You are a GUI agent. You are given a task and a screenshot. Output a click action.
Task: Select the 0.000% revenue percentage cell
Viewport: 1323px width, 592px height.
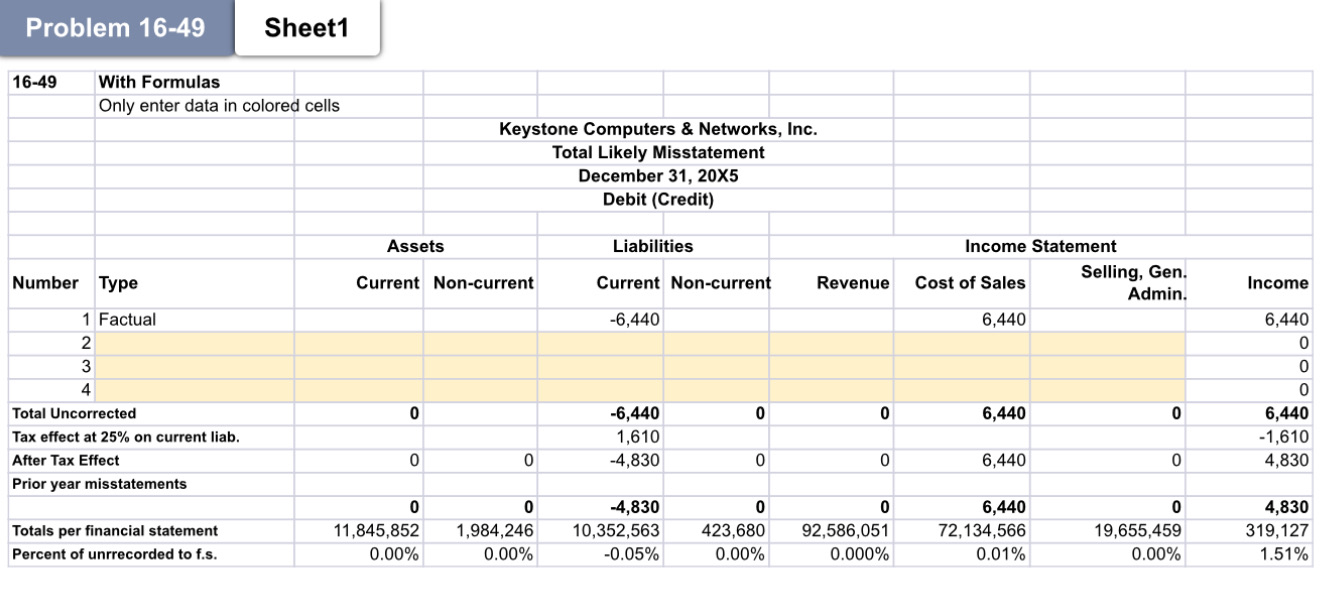coord(832,554)
